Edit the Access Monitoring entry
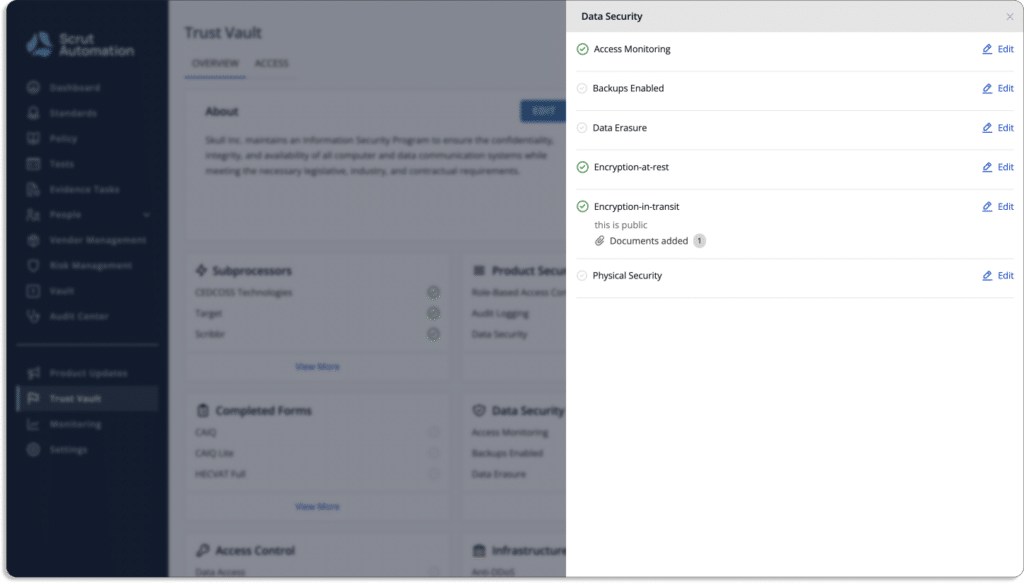The height and width of the screenshot is (583, 1024). tap(998, 49)
